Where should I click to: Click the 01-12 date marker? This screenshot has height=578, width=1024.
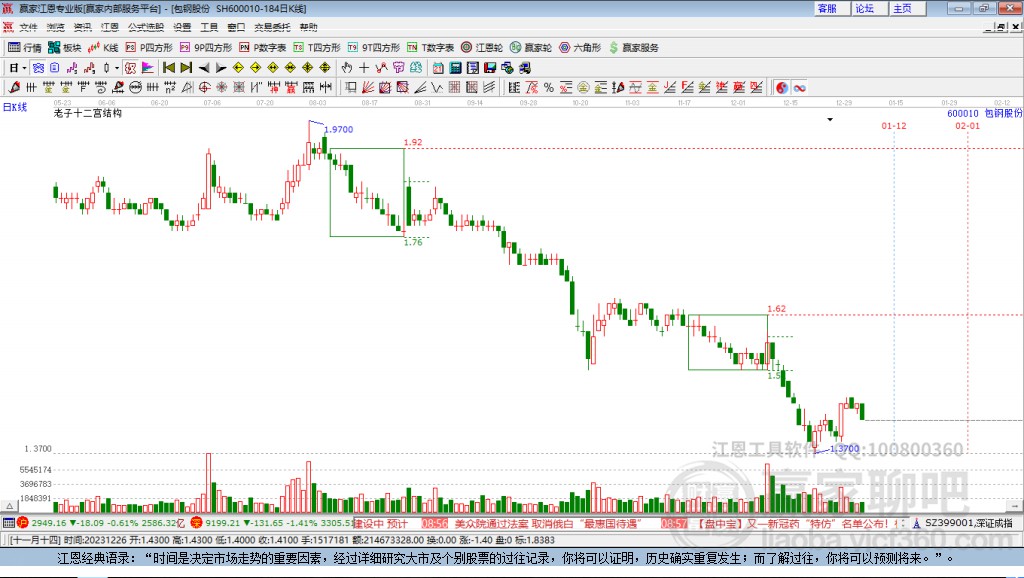click(894, 125)
